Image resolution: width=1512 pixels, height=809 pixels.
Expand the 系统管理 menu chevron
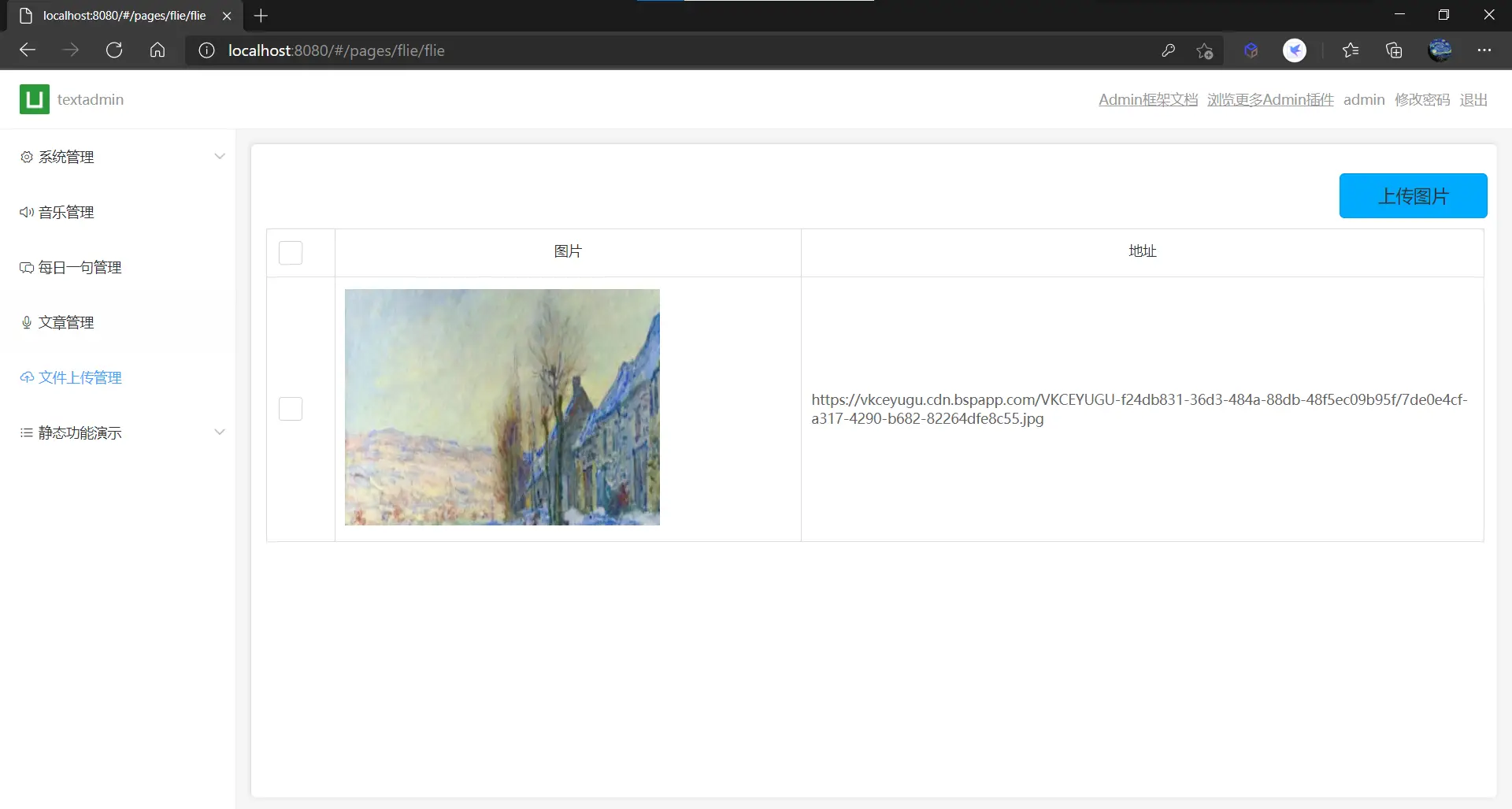[x=220, y=157]
